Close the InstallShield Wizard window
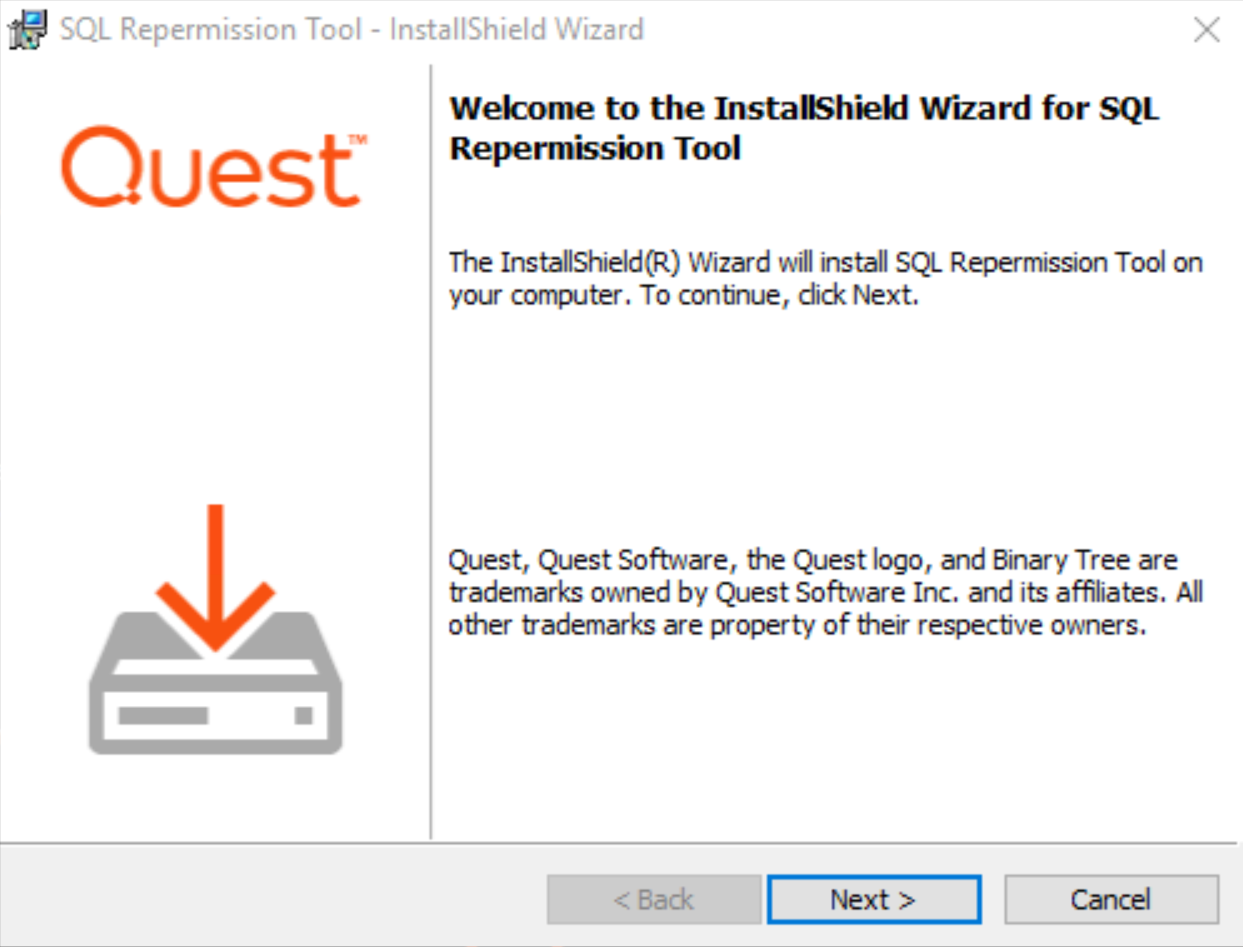Screen dimensions: 1243x947 1207,30
